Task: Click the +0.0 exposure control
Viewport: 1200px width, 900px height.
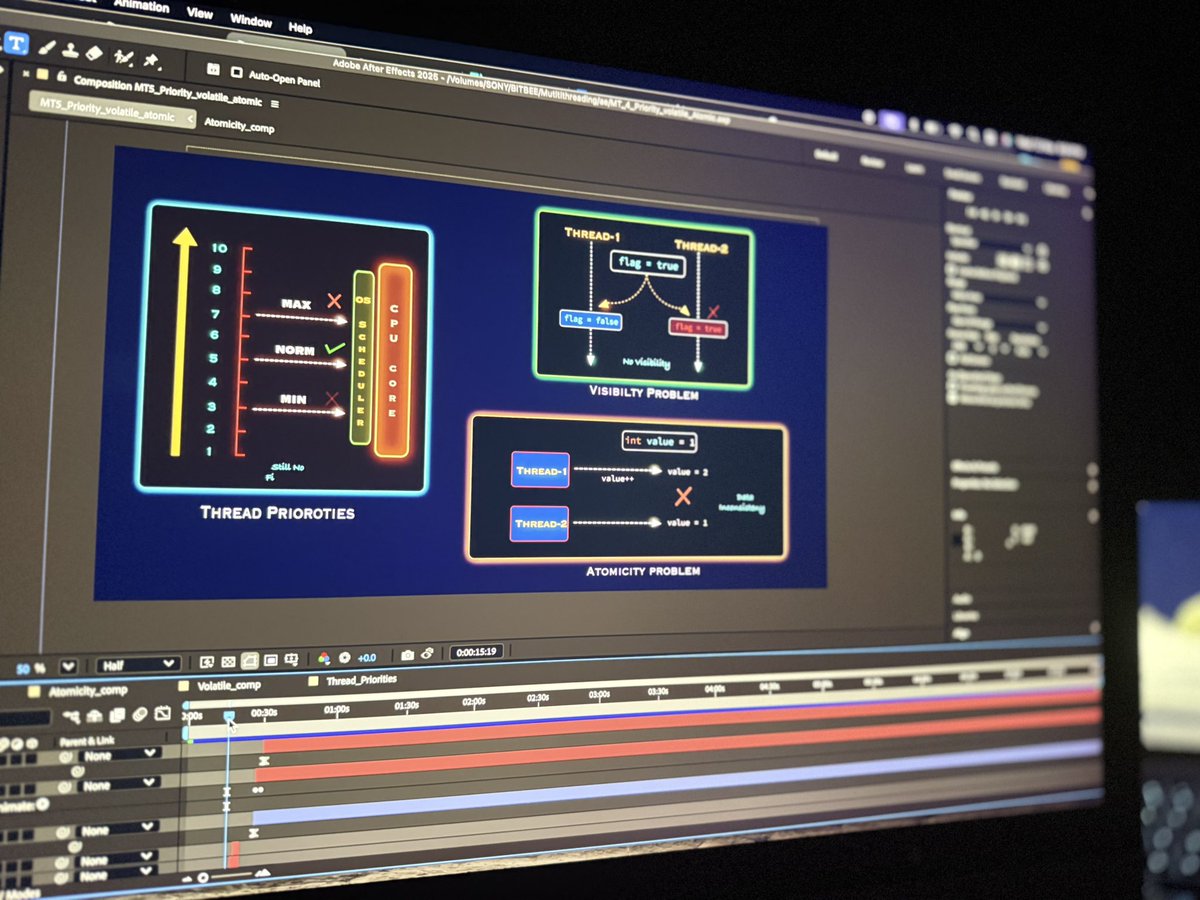Action: [366, 658]
